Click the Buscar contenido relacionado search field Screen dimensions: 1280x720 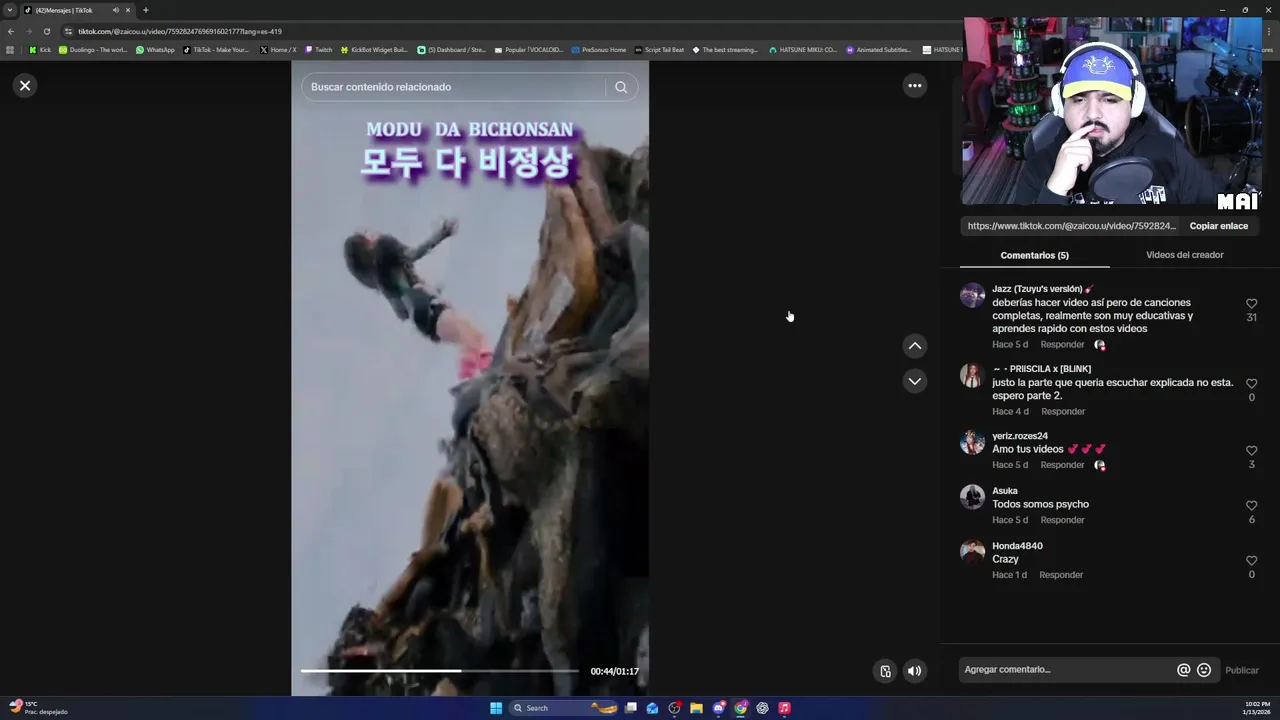452,87
